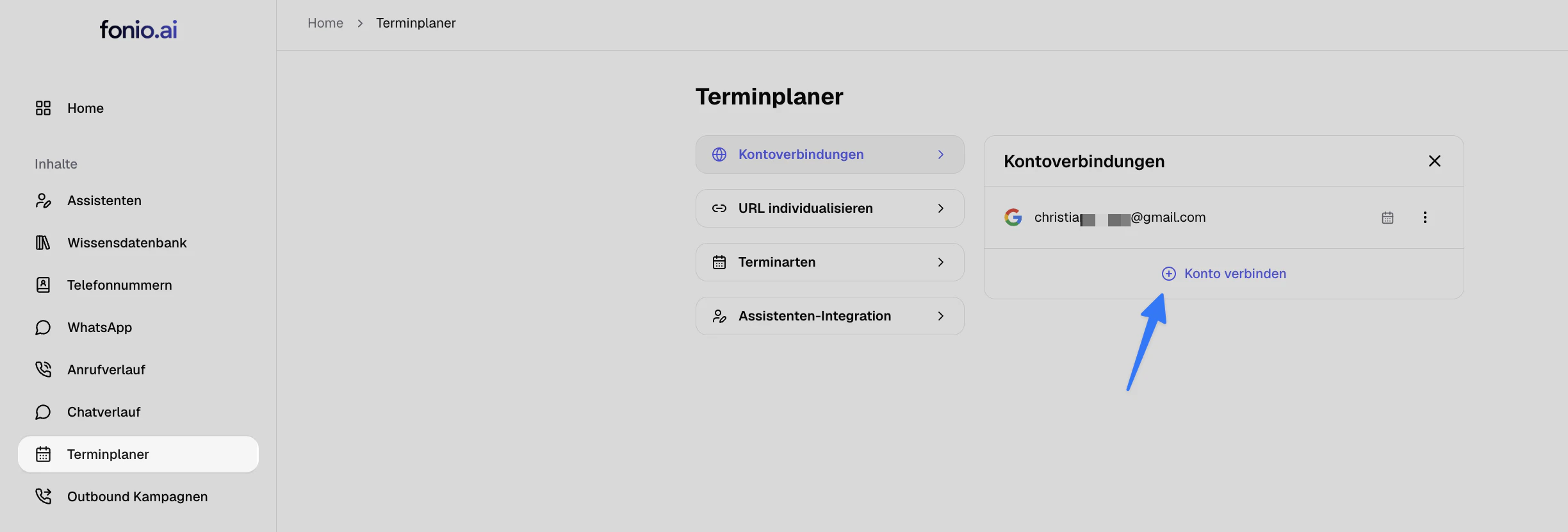
Task: Click the globe icon in Kontoverbindungen
Action: click(x=719, y=154)
